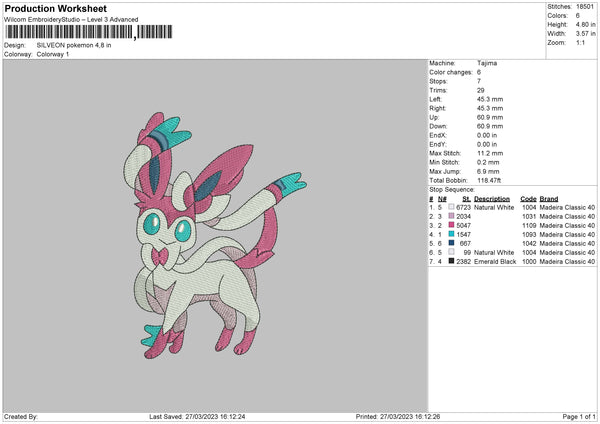The height and width of the screenshot is (424, 600).
Task: Click the Max Jump value '6.9 mm'
Action: point(488,171)
